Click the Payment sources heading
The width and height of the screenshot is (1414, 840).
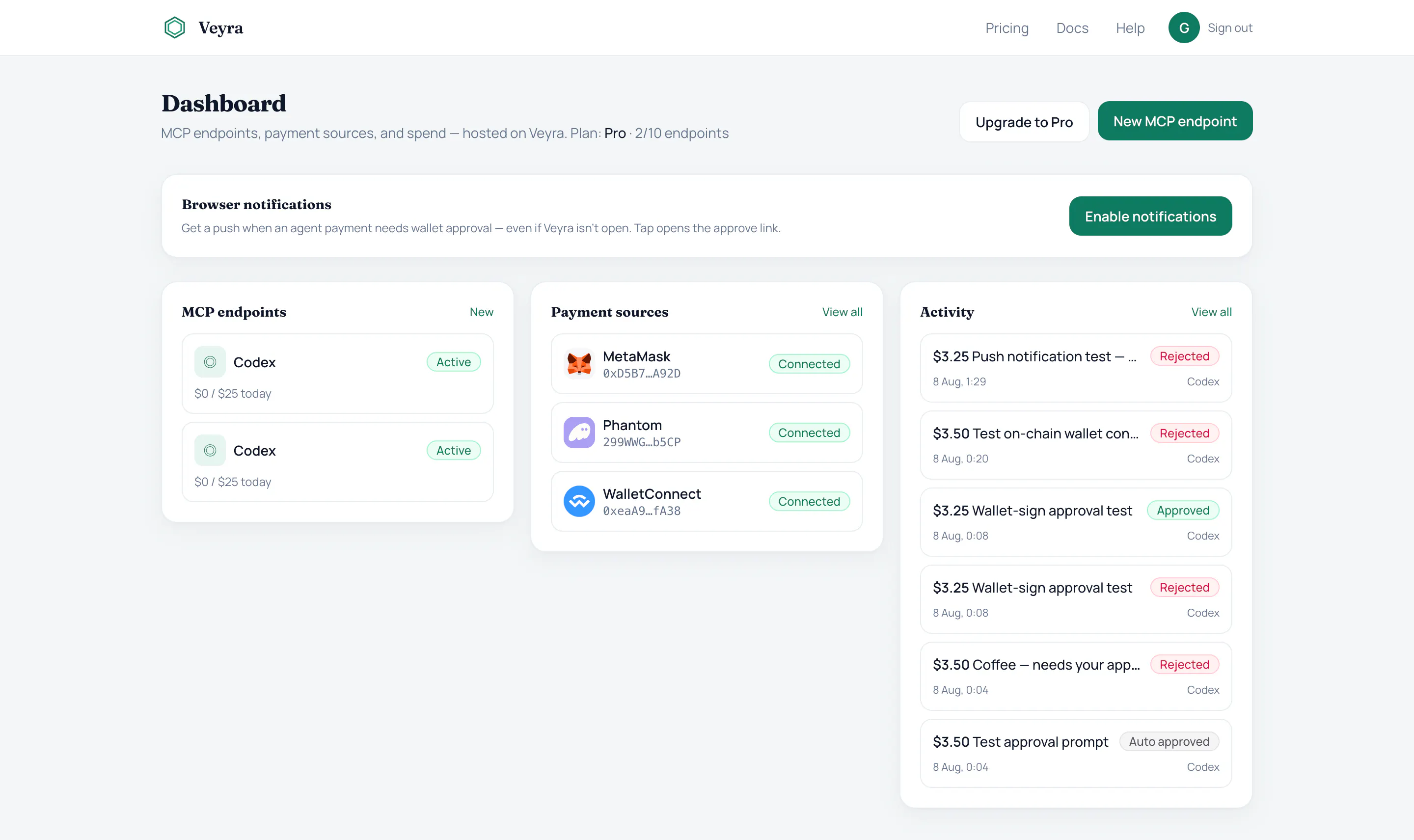click(610, 312)
